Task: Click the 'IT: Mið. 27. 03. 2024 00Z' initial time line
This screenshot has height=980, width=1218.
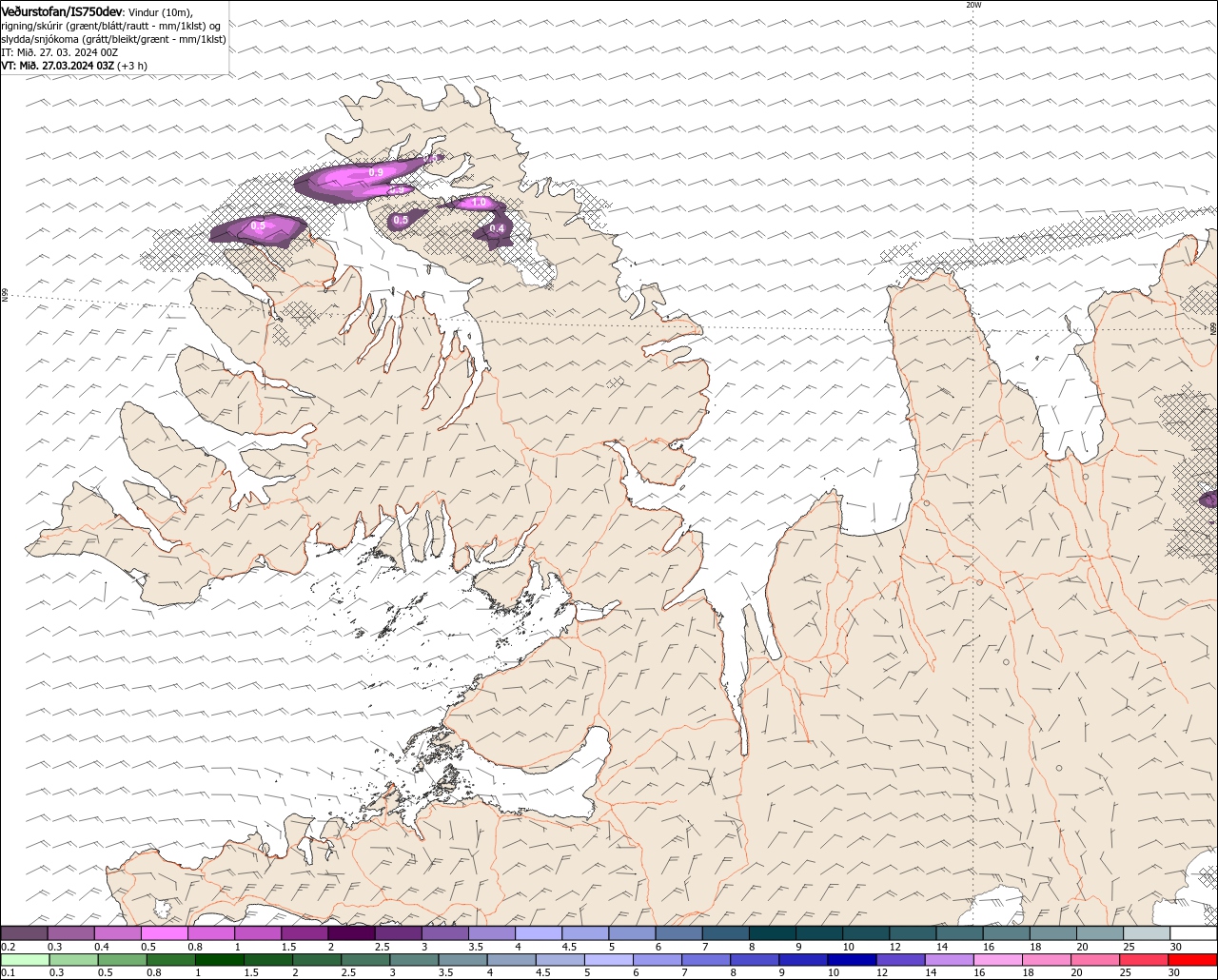Action: (60, 52)
